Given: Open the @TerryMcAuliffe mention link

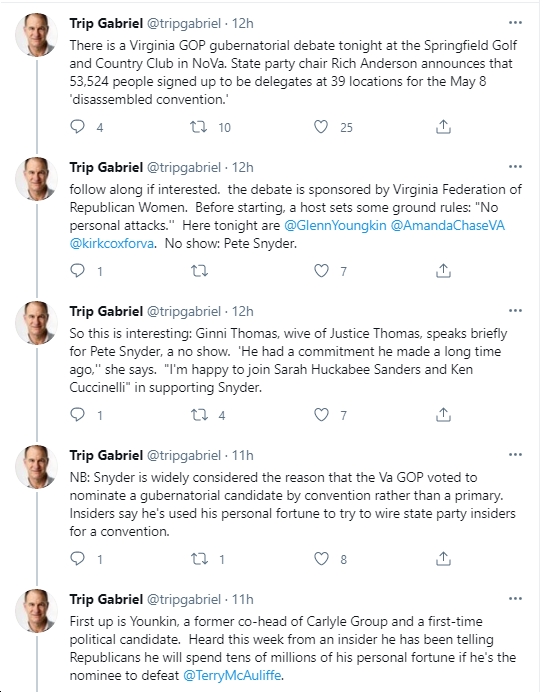Looking at the screenshot, I should click(x=232, y=675).
